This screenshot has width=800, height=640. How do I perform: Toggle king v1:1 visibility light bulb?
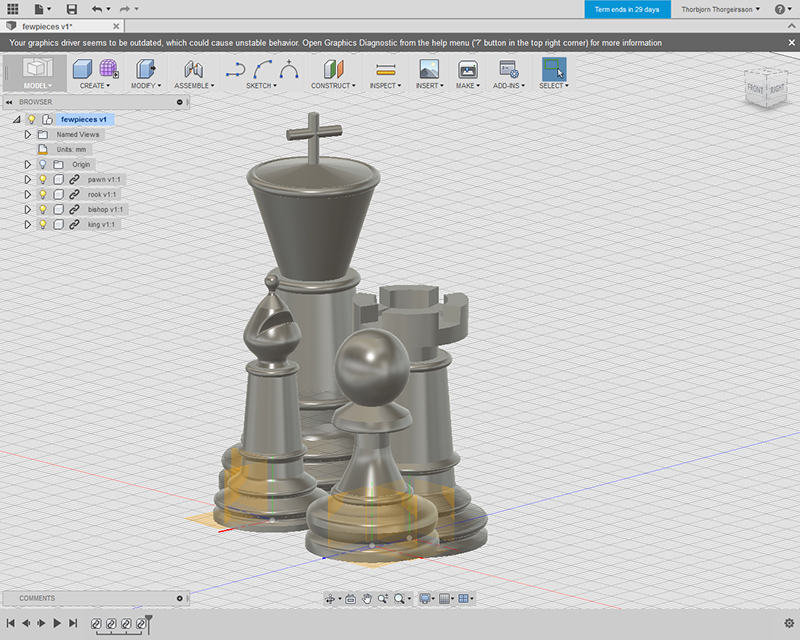click(43, 225)
